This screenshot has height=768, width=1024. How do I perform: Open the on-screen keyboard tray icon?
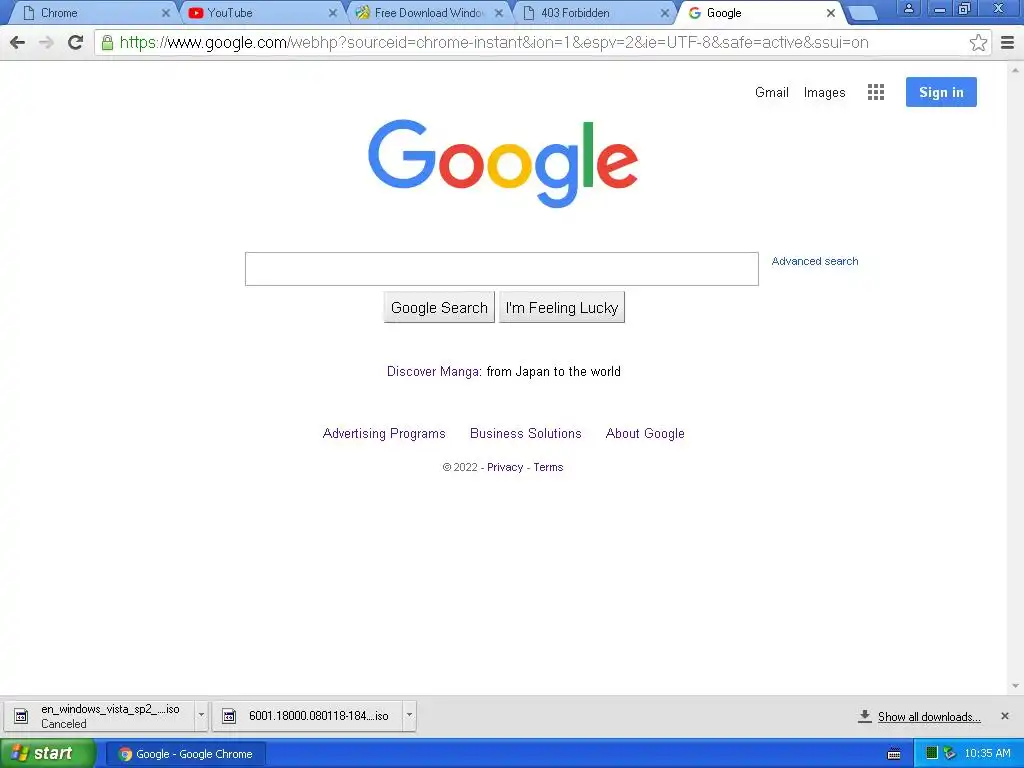pyautogui.click(x=894, y=754)
